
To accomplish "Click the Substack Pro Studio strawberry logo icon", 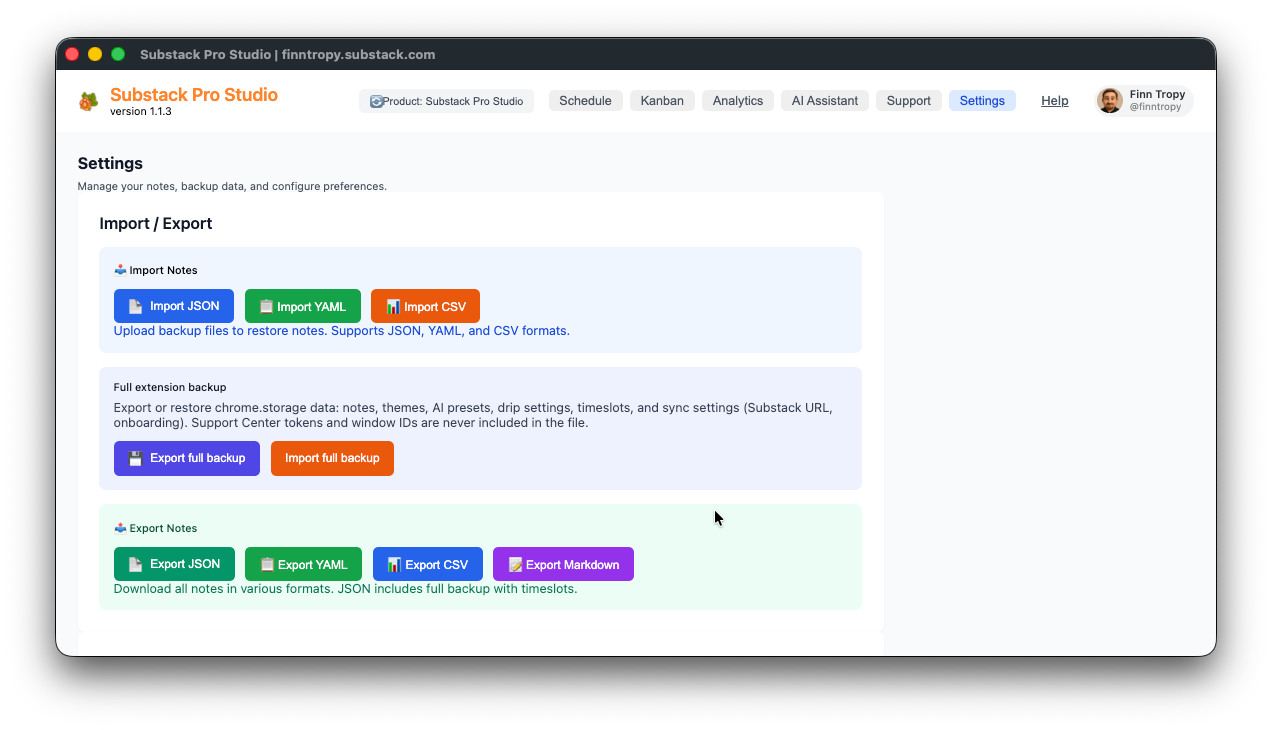I will point(89,101).
